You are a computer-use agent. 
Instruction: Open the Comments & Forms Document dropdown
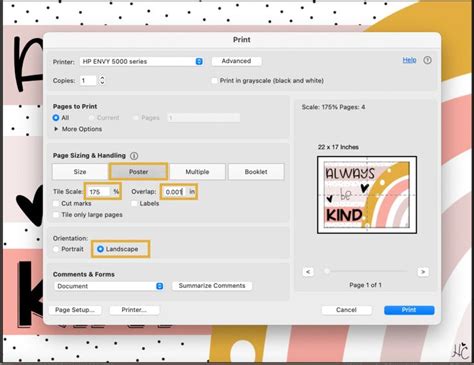pos(109,286)
